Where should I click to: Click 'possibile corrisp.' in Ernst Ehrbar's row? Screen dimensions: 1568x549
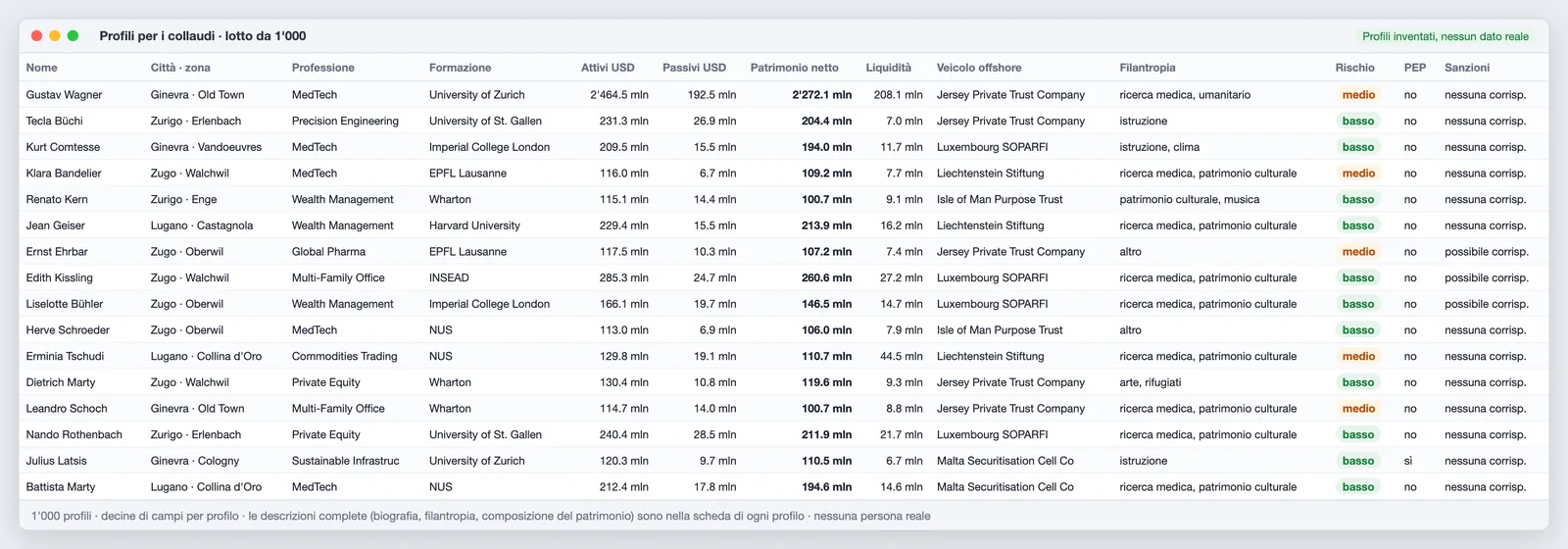point(1487,252)
